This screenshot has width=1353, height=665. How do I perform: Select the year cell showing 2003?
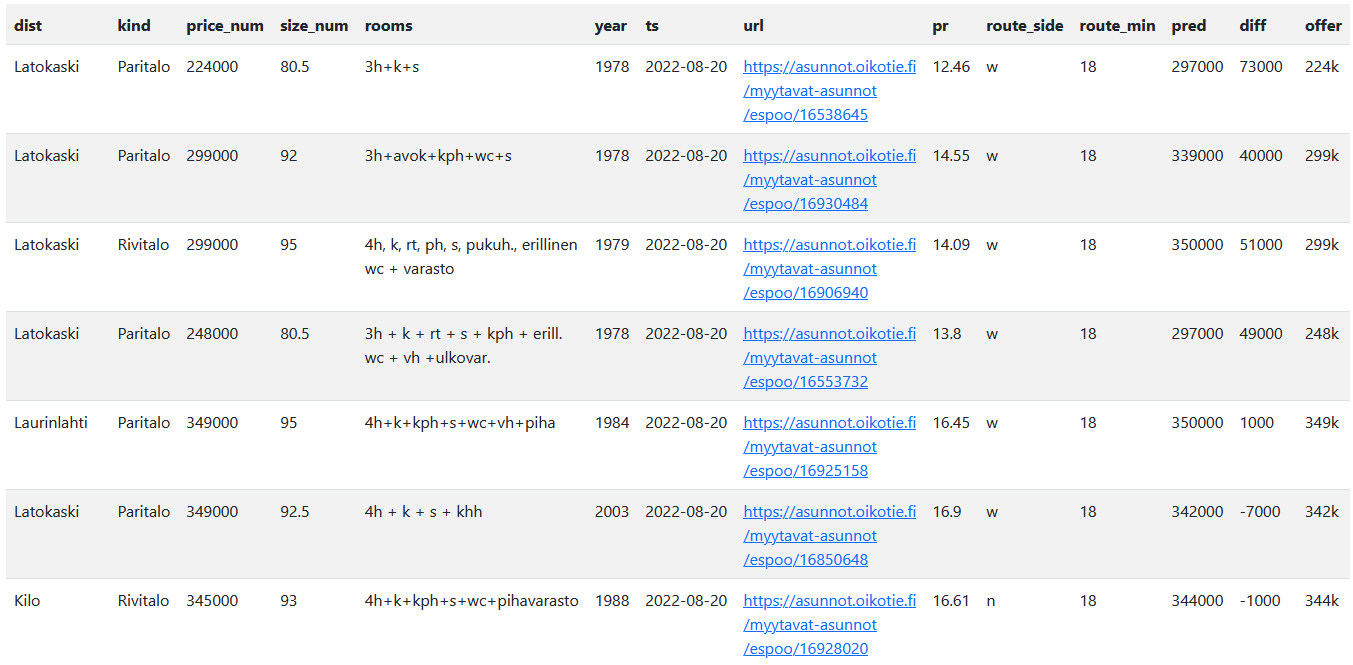(x=612, y=512)
